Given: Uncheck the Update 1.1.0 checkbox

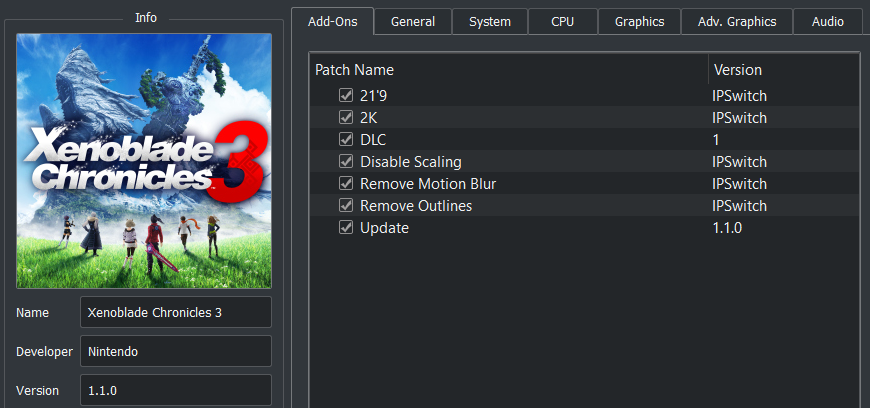Looking at the screenshot, I should [346, 228].
